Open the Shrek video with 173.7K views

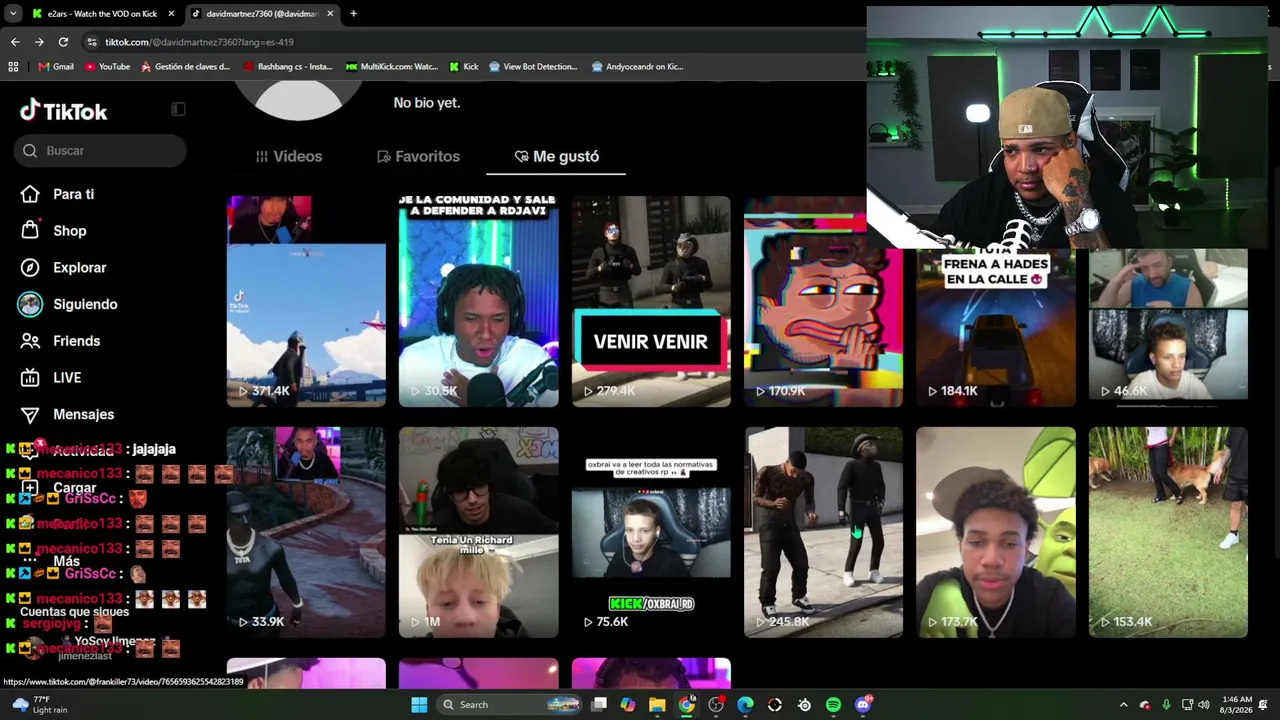pos(996,532)
